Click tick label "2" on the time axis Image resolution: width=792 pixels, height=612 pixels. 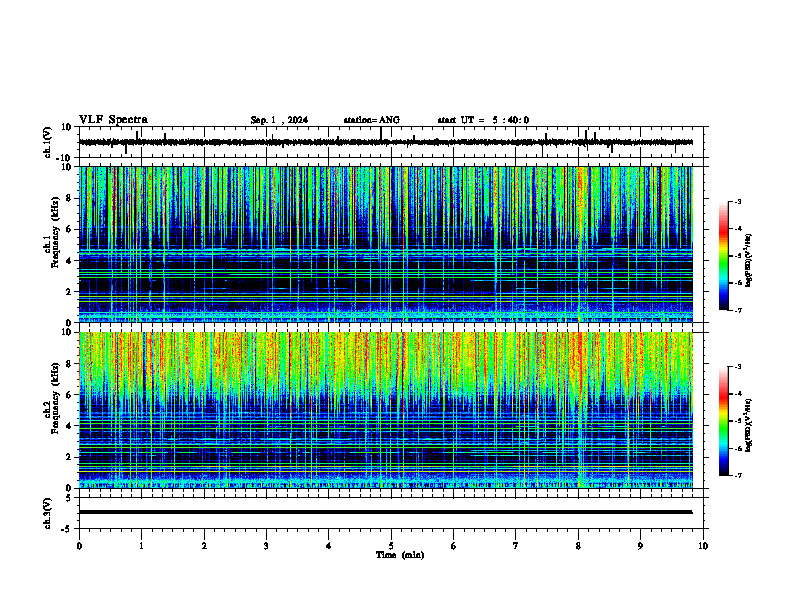[x=204, y=546]
